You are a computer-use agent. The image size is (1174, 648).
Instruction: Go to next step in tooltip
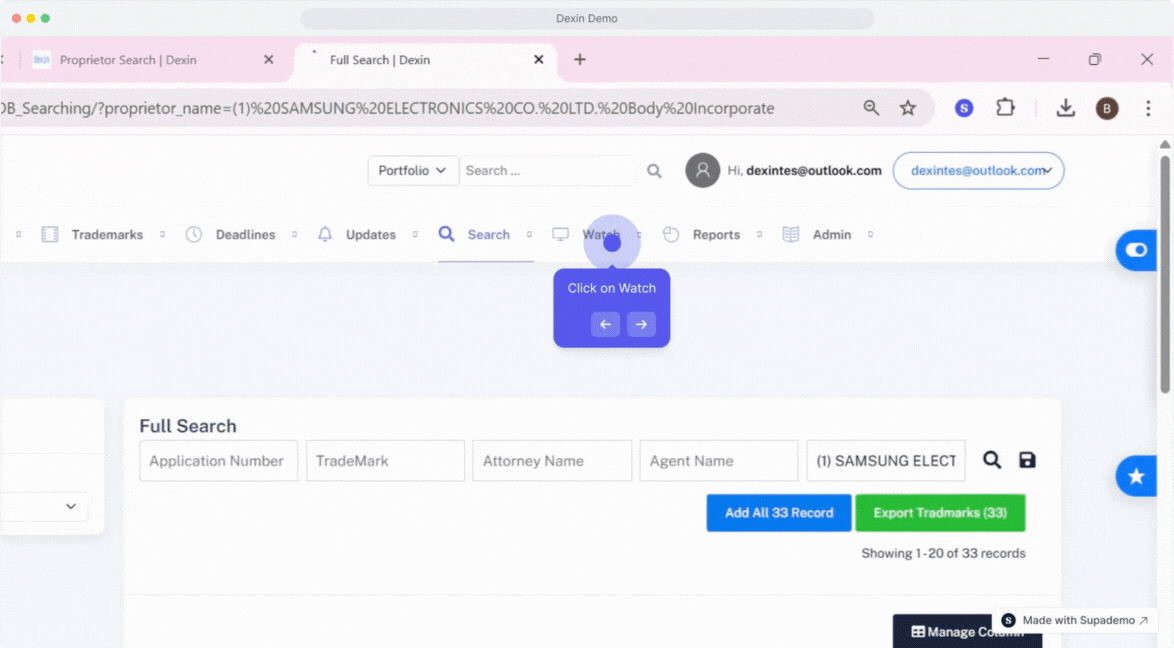pyautogui.click(x=641, y=324)
